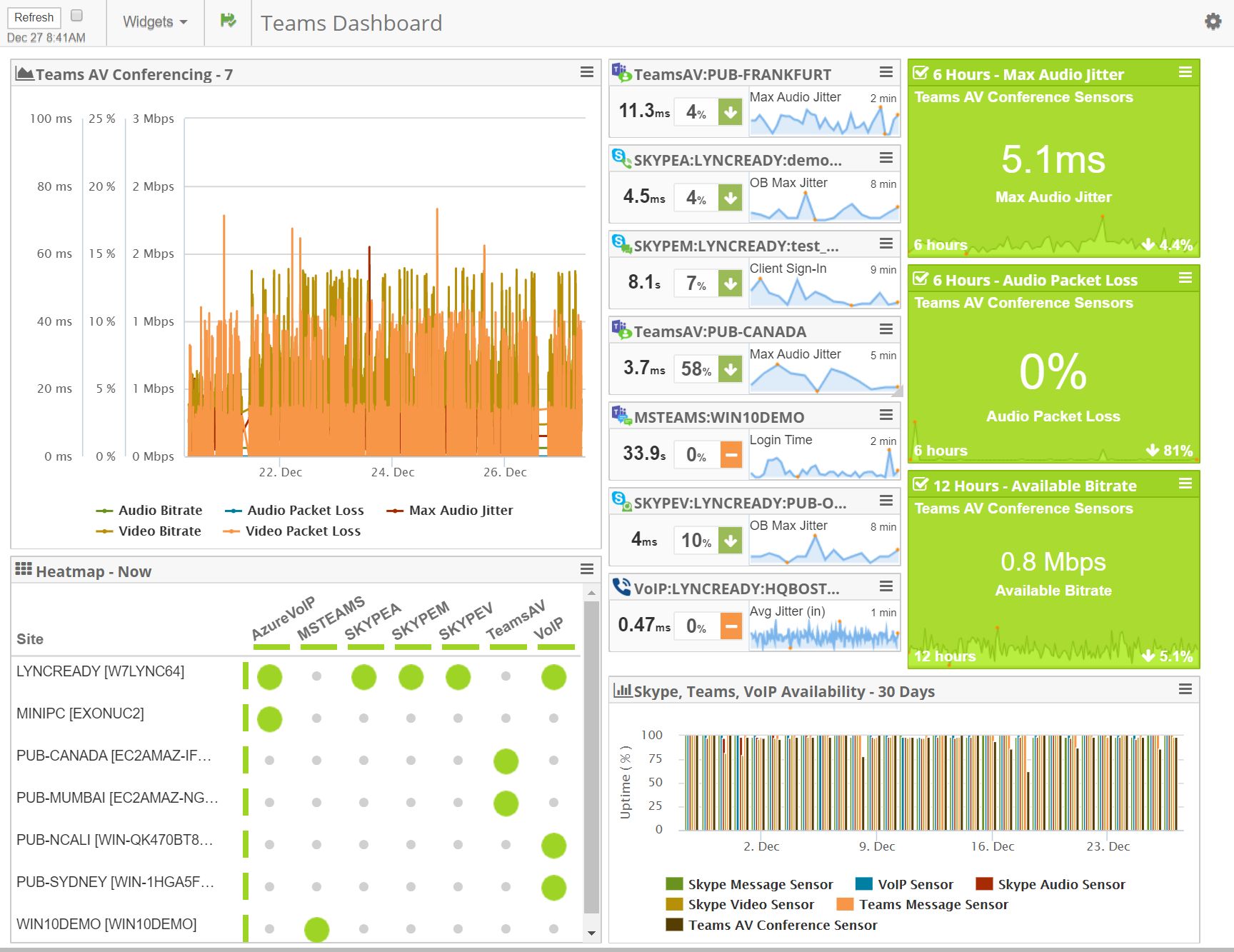This screenshot has width=1234, height=952.
Task: Click the Skype icon beside SKYPEA:LYNCREADY
Action: [621, 159]
